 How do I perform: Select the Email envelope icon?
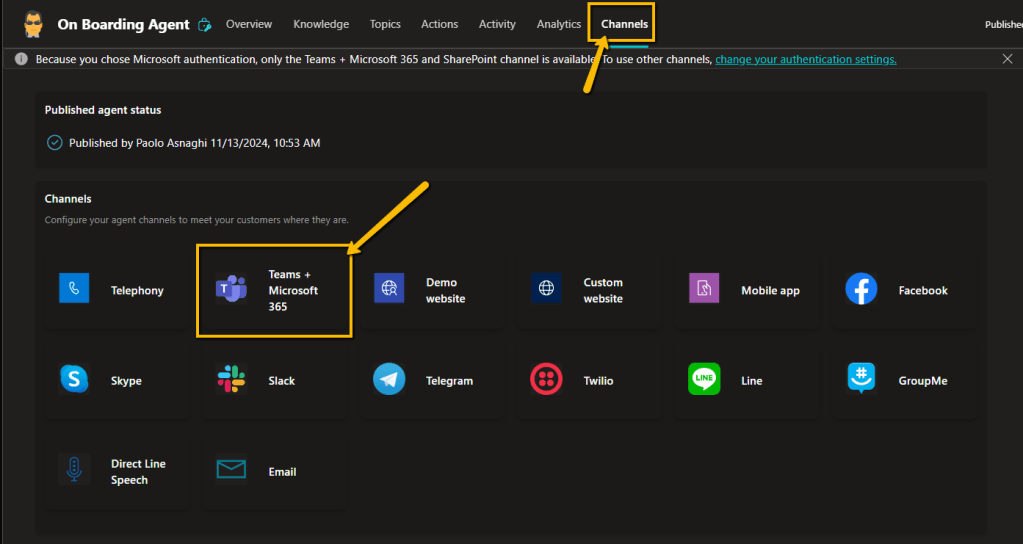click(232, 470)
